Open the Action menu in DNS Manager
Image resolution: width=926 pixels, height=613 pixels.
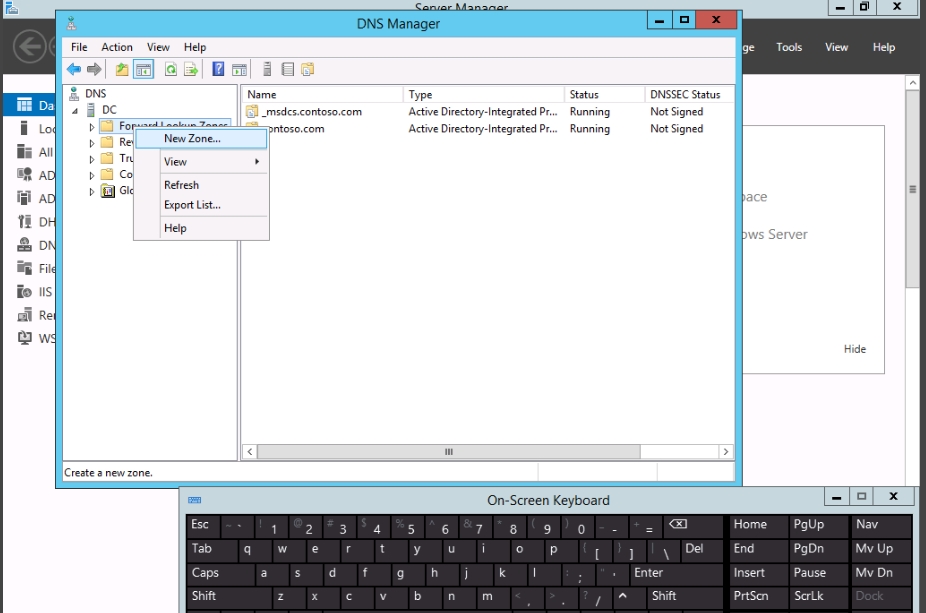point(117,47)
